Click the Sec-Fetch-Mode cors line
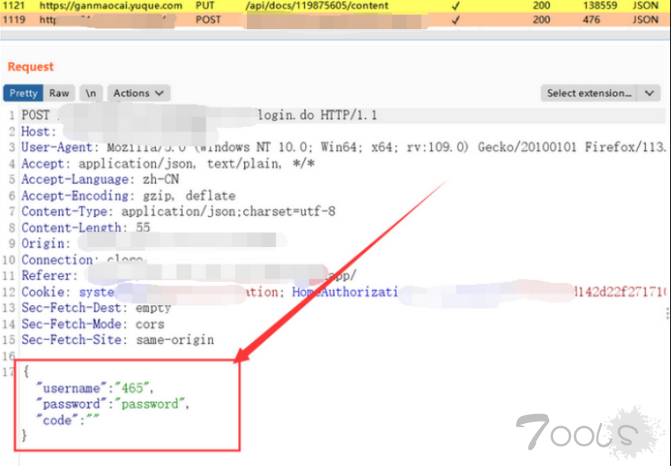Screen dimensions: 671x466 coord(93,324)
